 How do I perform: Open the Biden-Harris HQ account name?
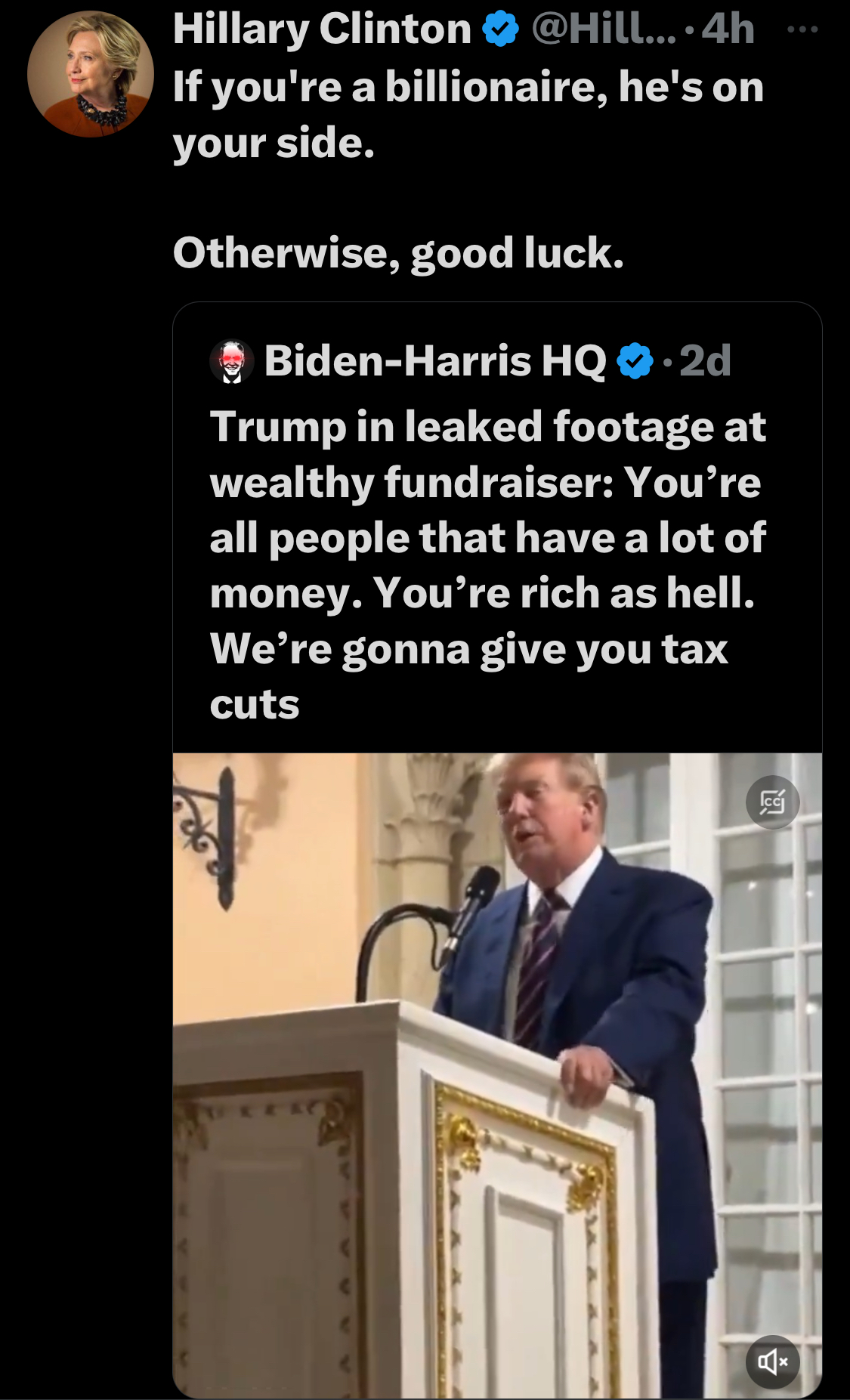pos(435,361)
